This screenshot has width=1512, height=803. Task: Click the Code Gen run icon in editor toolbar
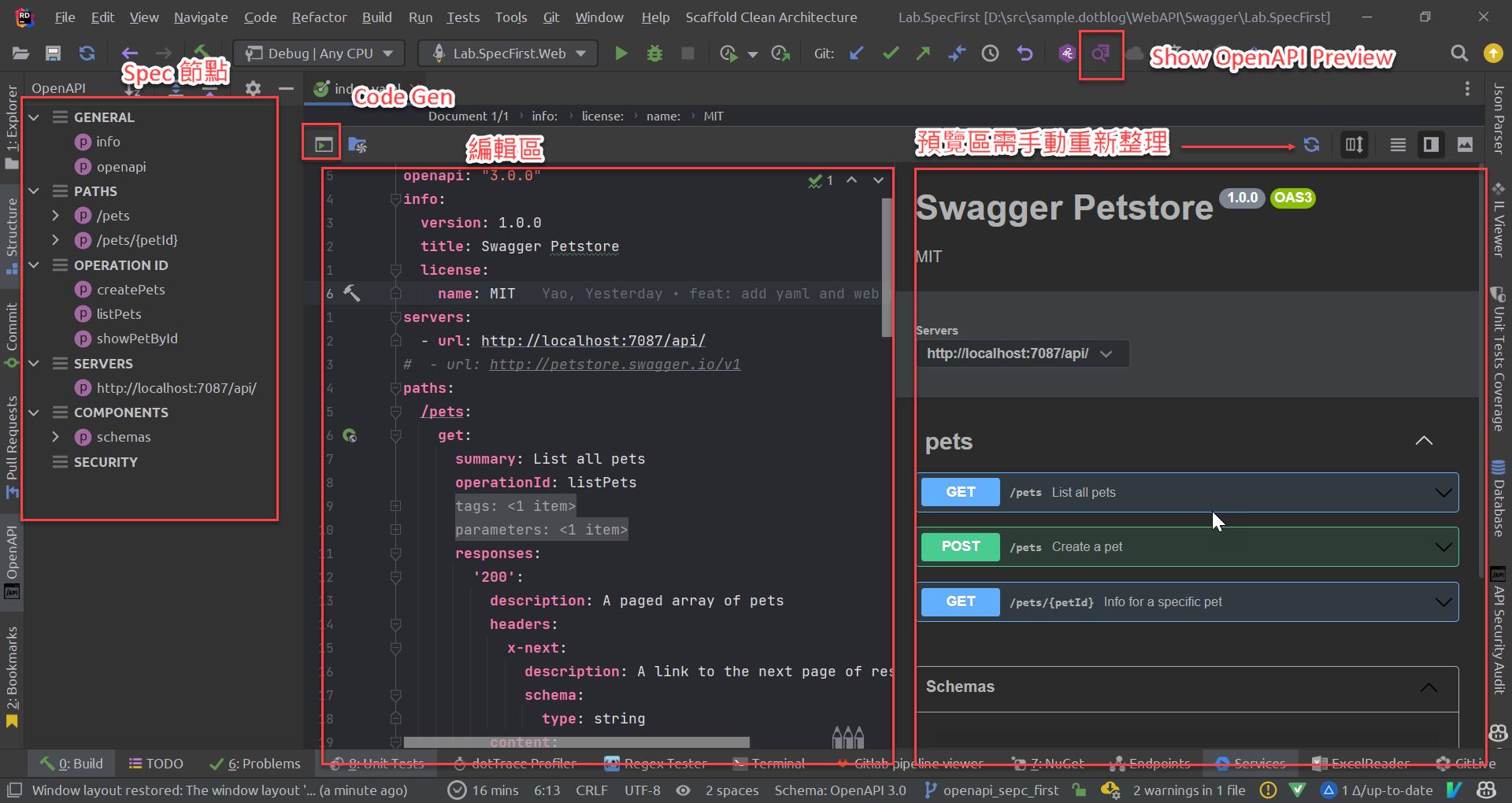click(x=321, y=142)
